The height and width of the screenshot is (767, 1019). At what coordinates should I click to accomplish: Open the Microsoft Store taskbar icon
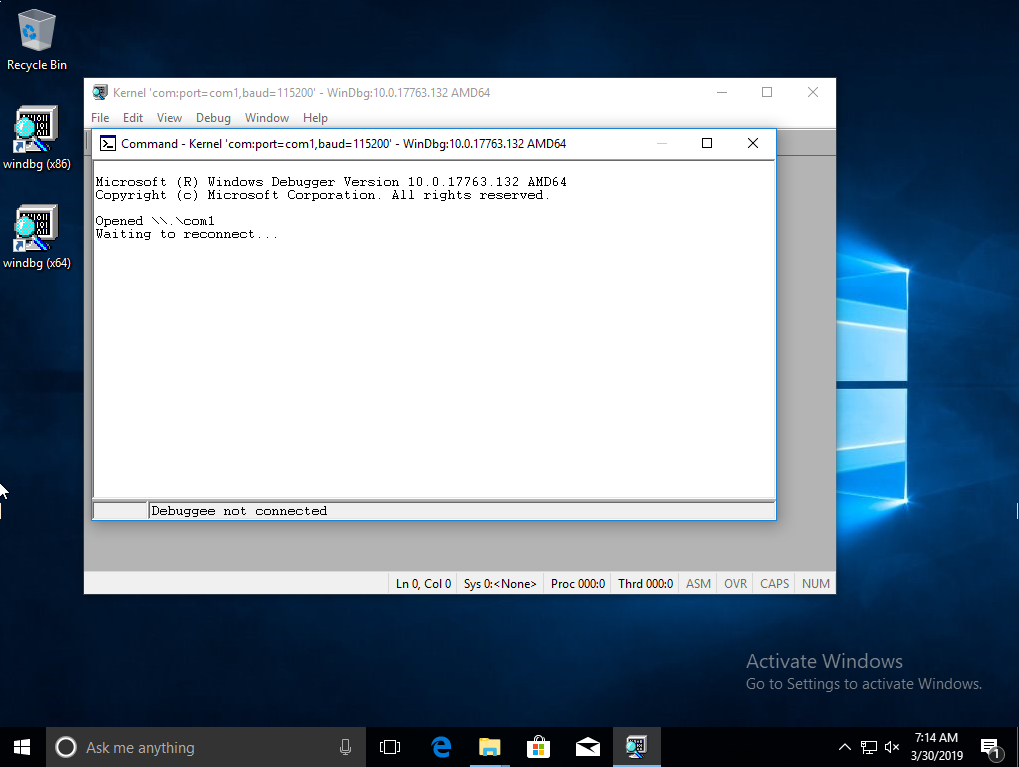coord(538,747)
